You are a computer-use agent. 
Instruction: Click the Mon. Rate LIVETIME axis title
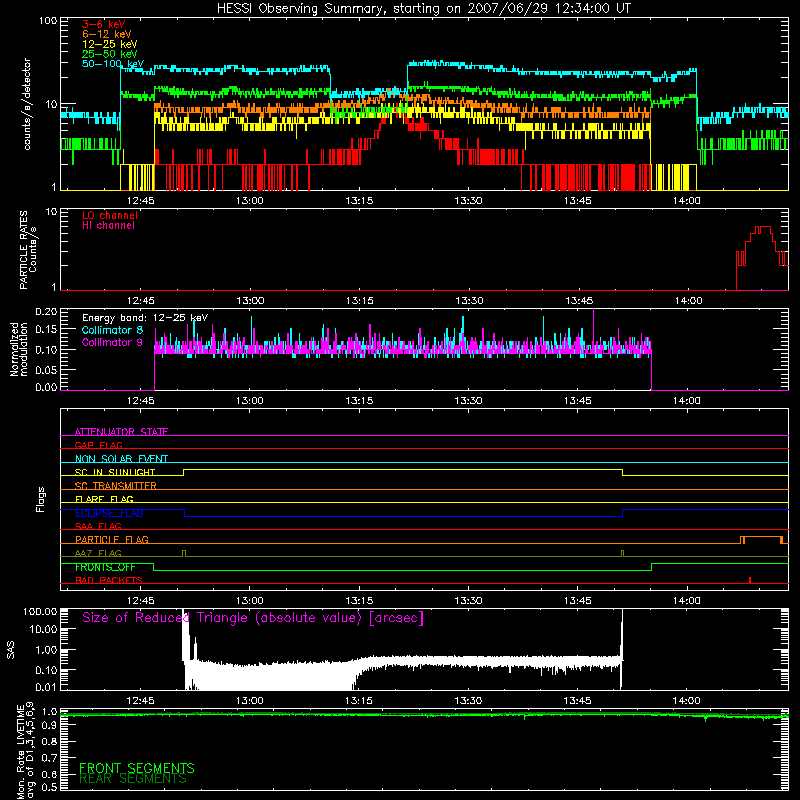click(26, 750)
